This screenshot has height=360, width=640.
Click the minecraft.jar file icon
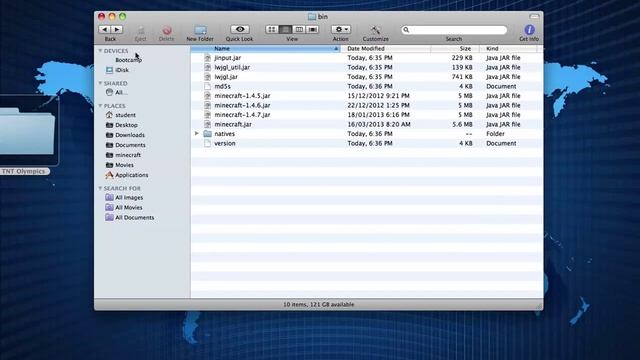(x=207, y=124)
